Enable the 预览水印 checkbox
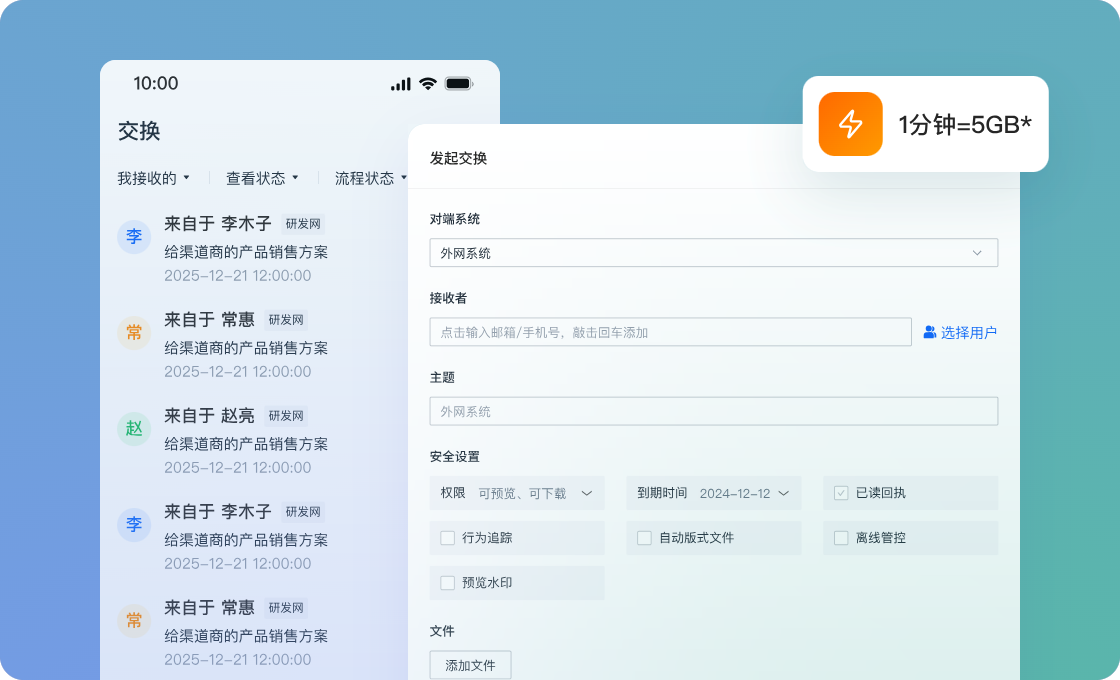This screenshot has width=1120, height=680. (448, 583)
